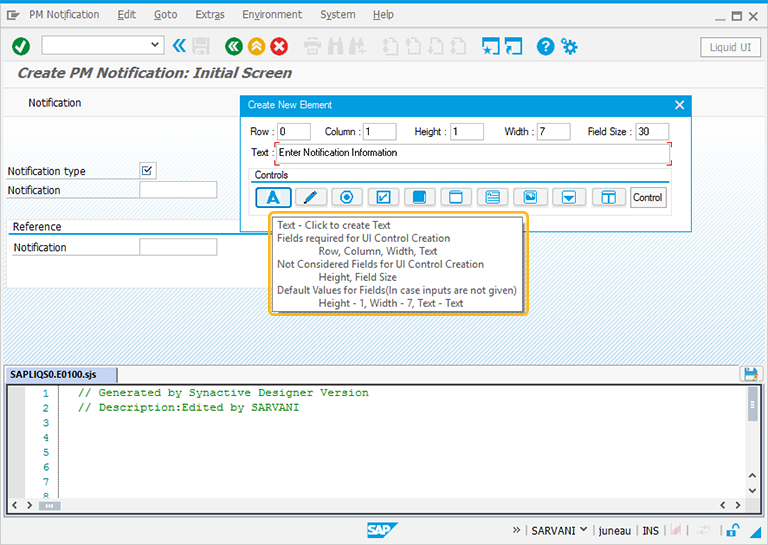Click editor left scroll arrow at bottom-left

click(15, 505)
